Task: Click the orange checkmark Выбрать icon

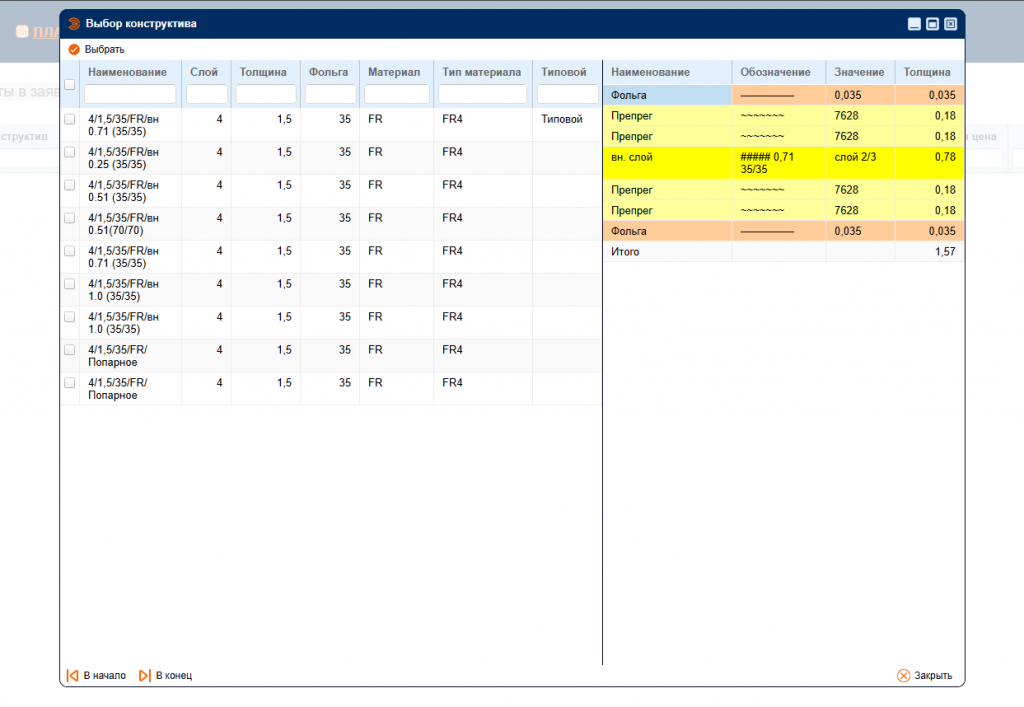Action: 74,49
